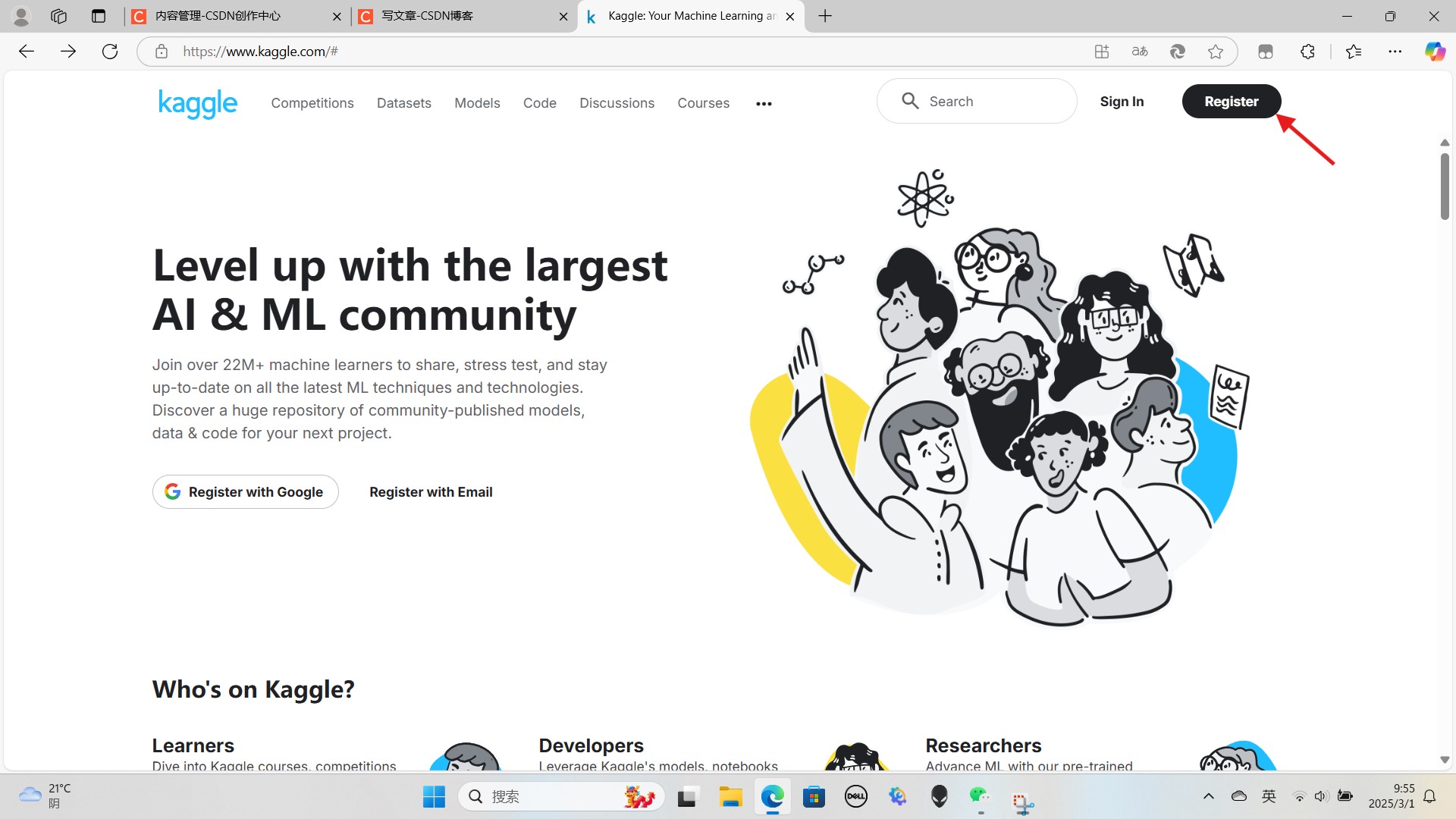The height and width of the screenshot is (819, 1456).
Task: Open the Datasets navigation item
Action: pos(403,103)
